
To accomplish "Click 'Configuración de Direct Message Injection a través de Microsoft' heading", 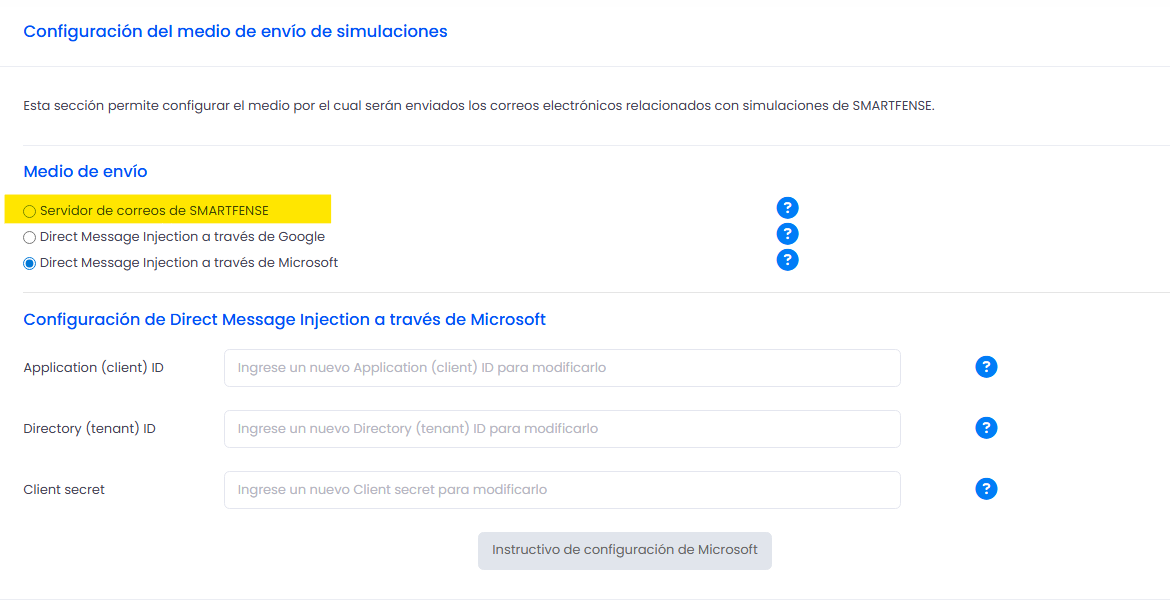I will (x=284, y=319).
